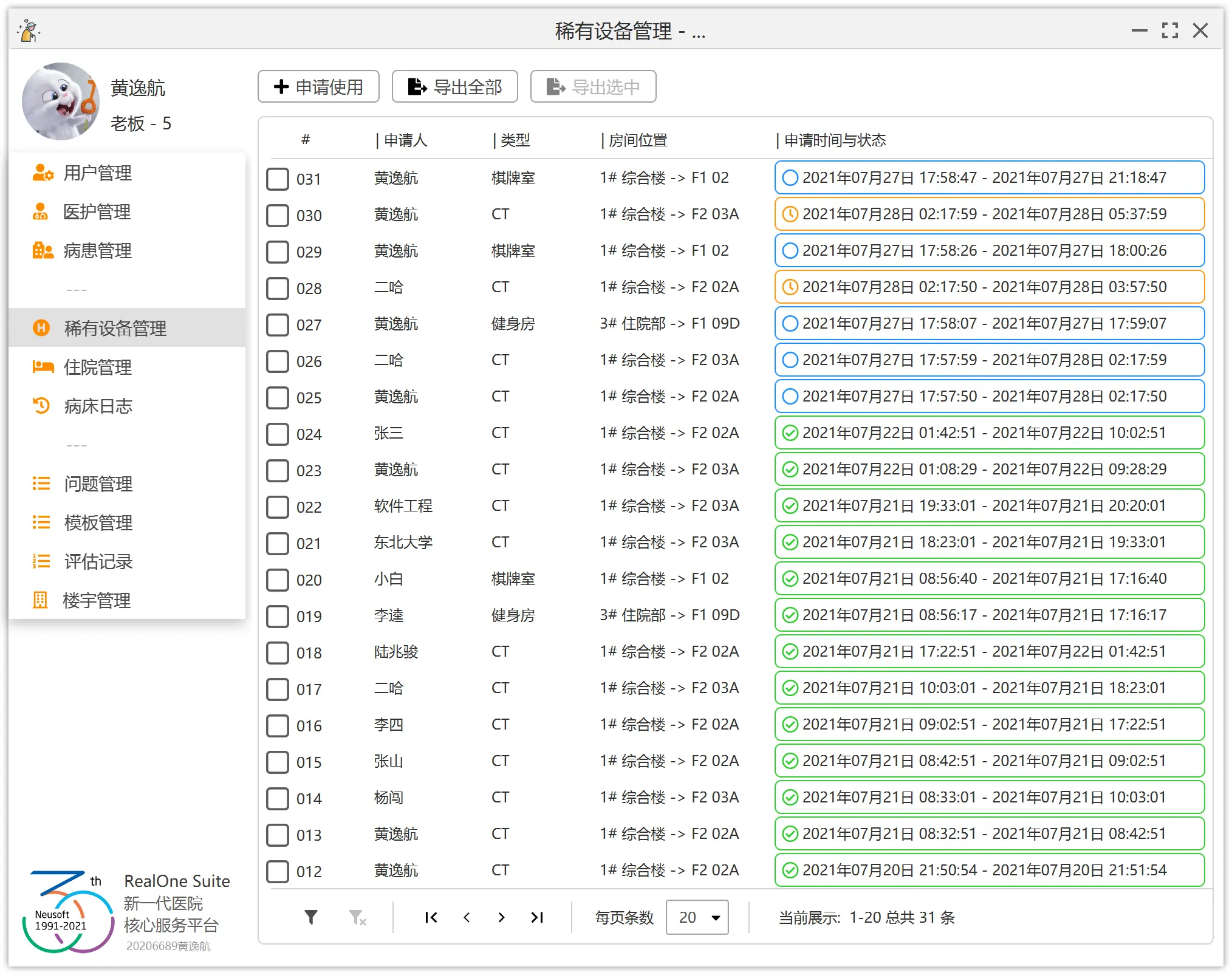
Task: Click the clear-filter icon
Action: coord(357,917)
